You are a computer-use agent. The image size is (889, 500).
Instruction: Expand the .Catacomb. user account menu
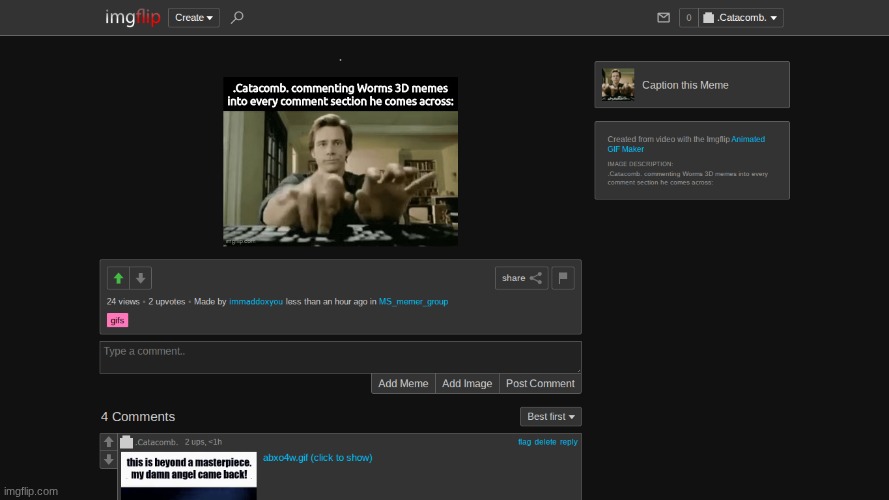(741, 18)
